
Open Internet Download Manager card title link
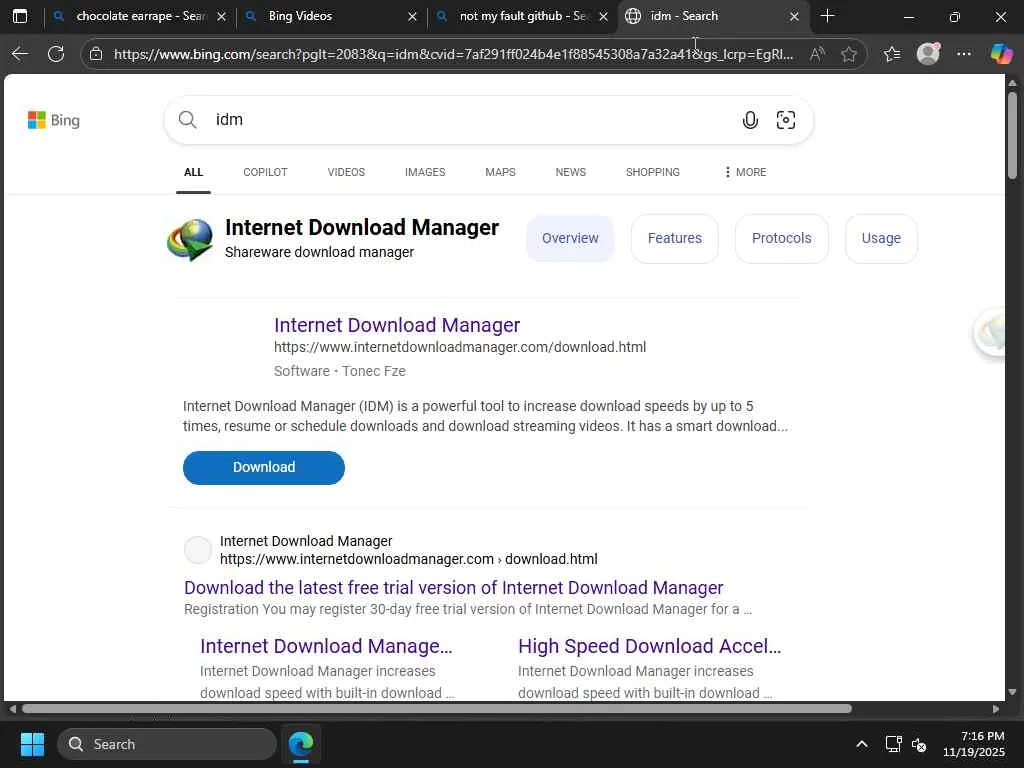tap(397, 325)
